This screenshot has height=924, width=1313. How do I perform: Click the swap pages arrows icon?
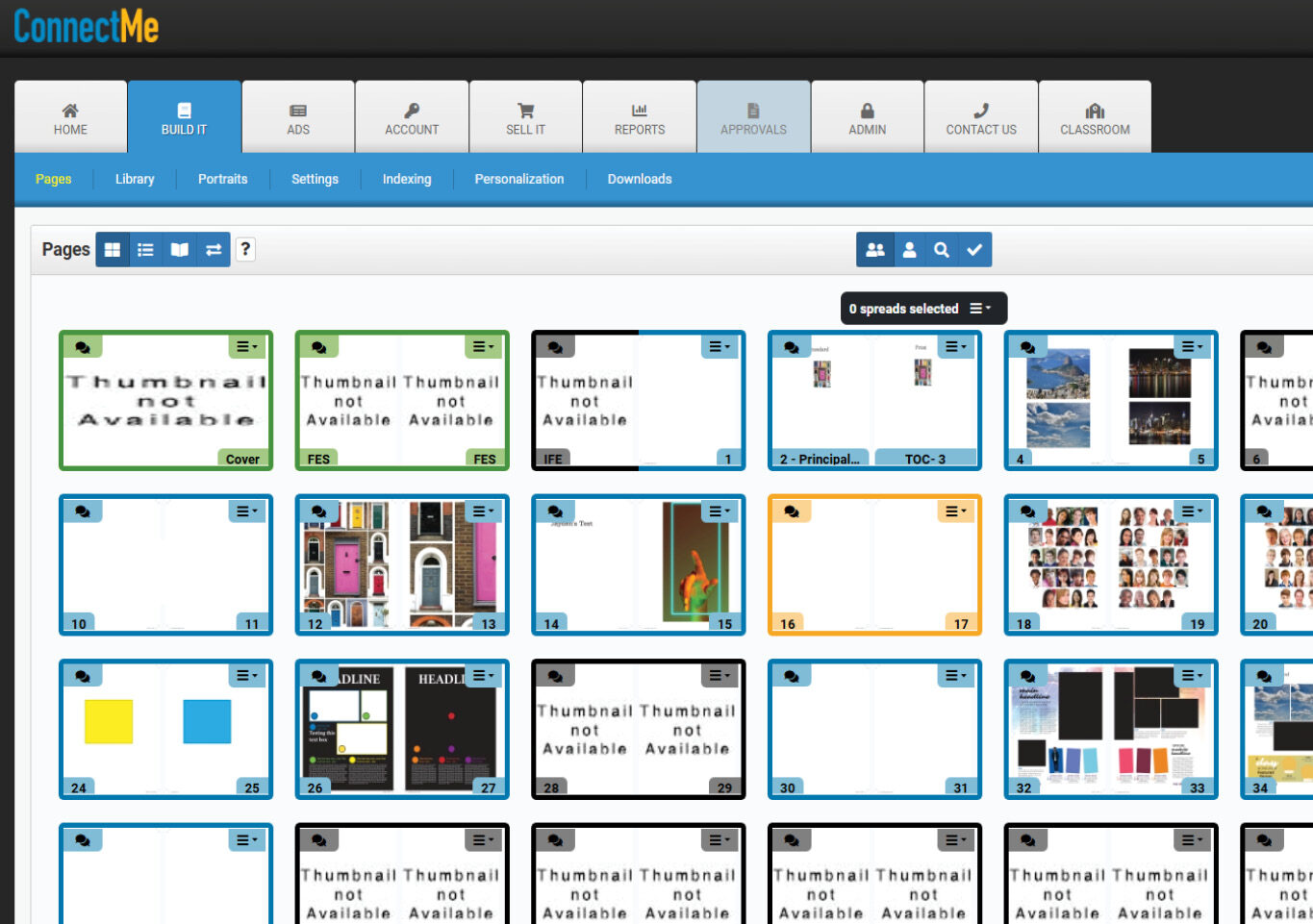coord(214,250)
